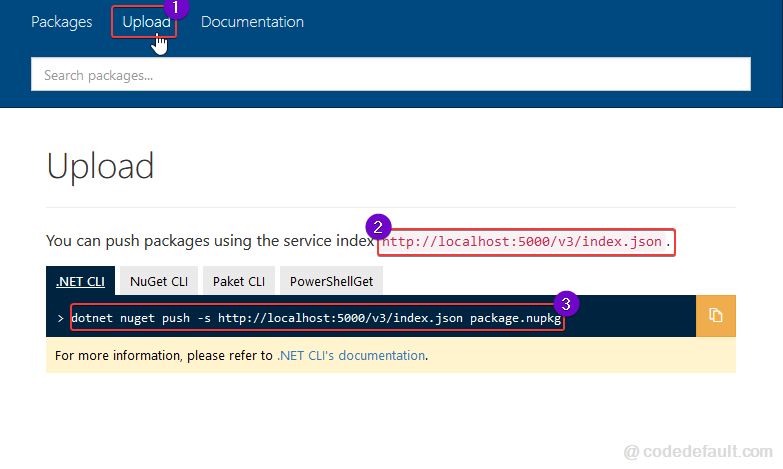Screen dimensions: 783x469
Task: Switch to the NuGet CLI tab
Action: 159,281
